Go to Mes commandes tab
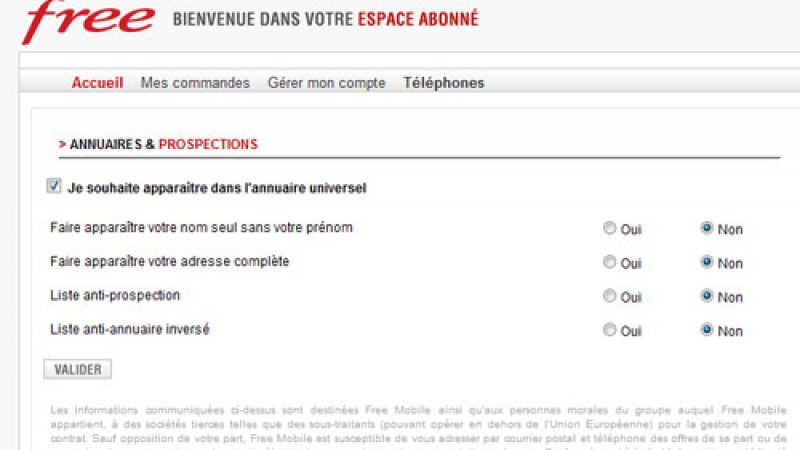This screenshot has height=450, width=800. pos(195,83)
